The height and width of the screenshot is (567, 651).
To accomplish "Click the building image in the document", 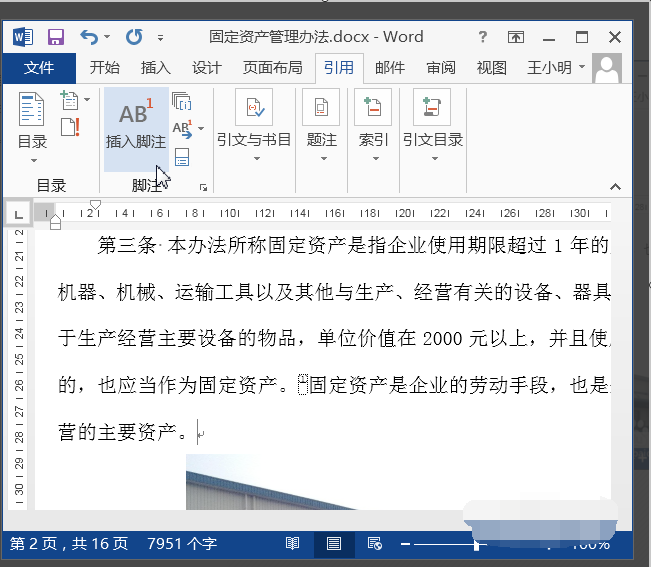I will tap(272, 482).
